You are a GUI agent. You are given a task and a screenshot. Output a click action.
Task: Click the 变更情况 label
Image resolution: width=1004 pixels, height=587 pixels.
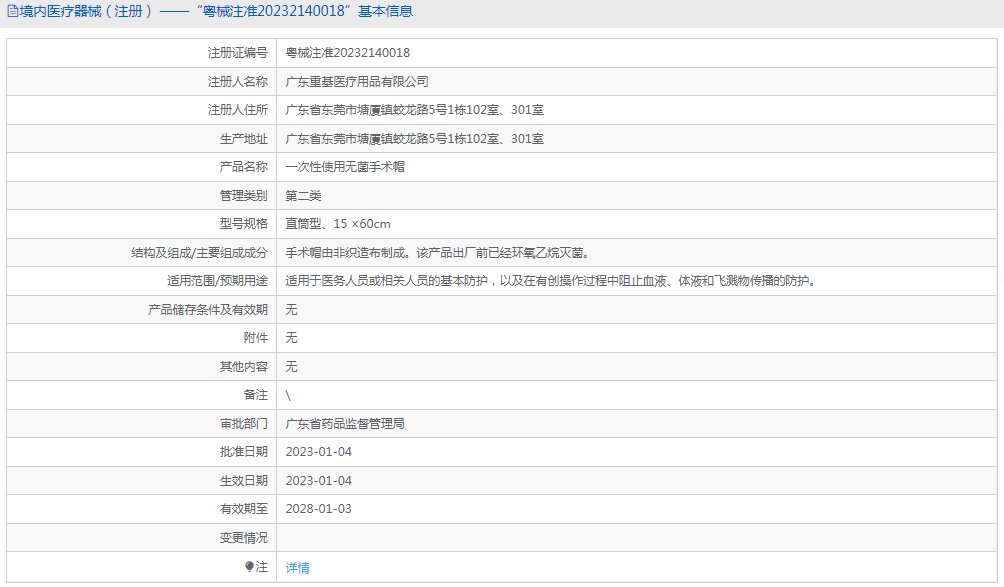(x=243, y=538)
